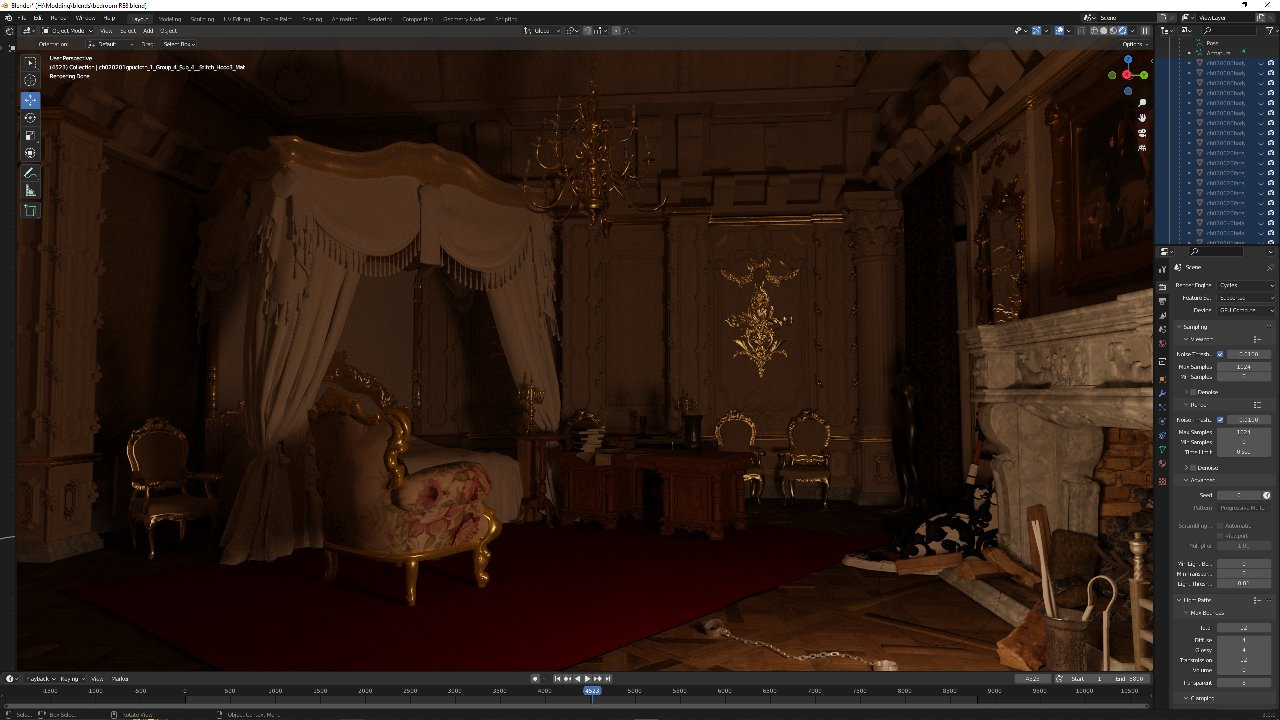Open the timeline Keying popover

72,679
